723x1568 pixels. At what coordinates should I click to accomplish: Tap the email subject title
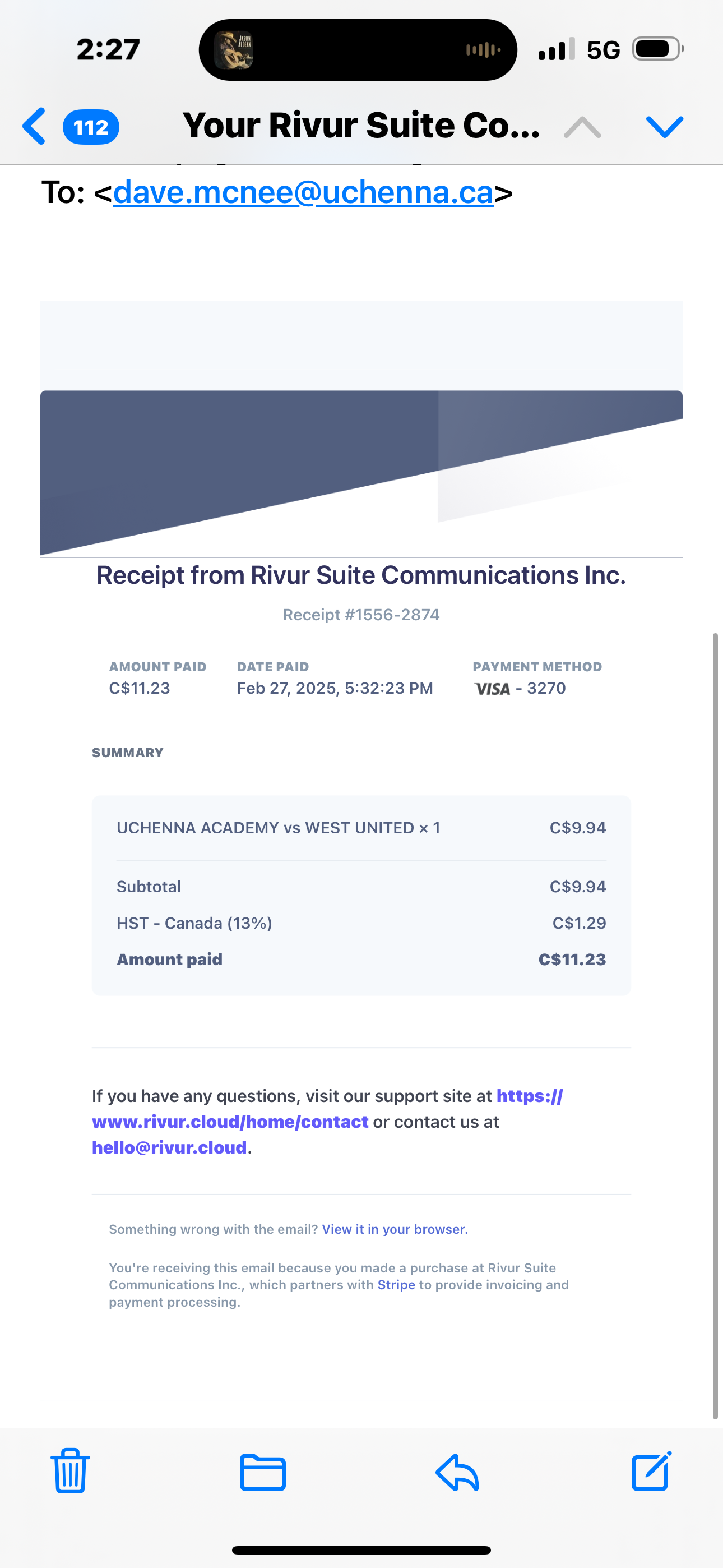point(361,126)
